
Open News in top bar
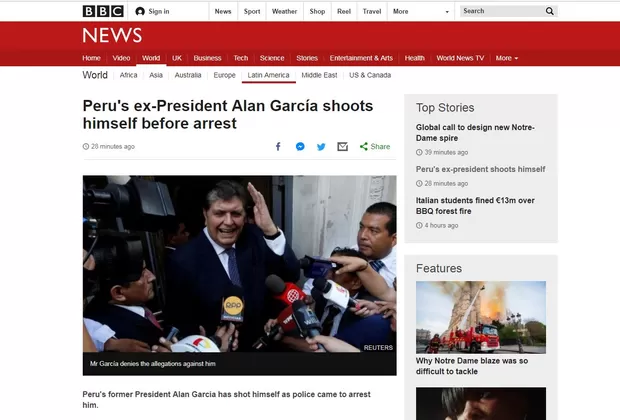[223, 11]
